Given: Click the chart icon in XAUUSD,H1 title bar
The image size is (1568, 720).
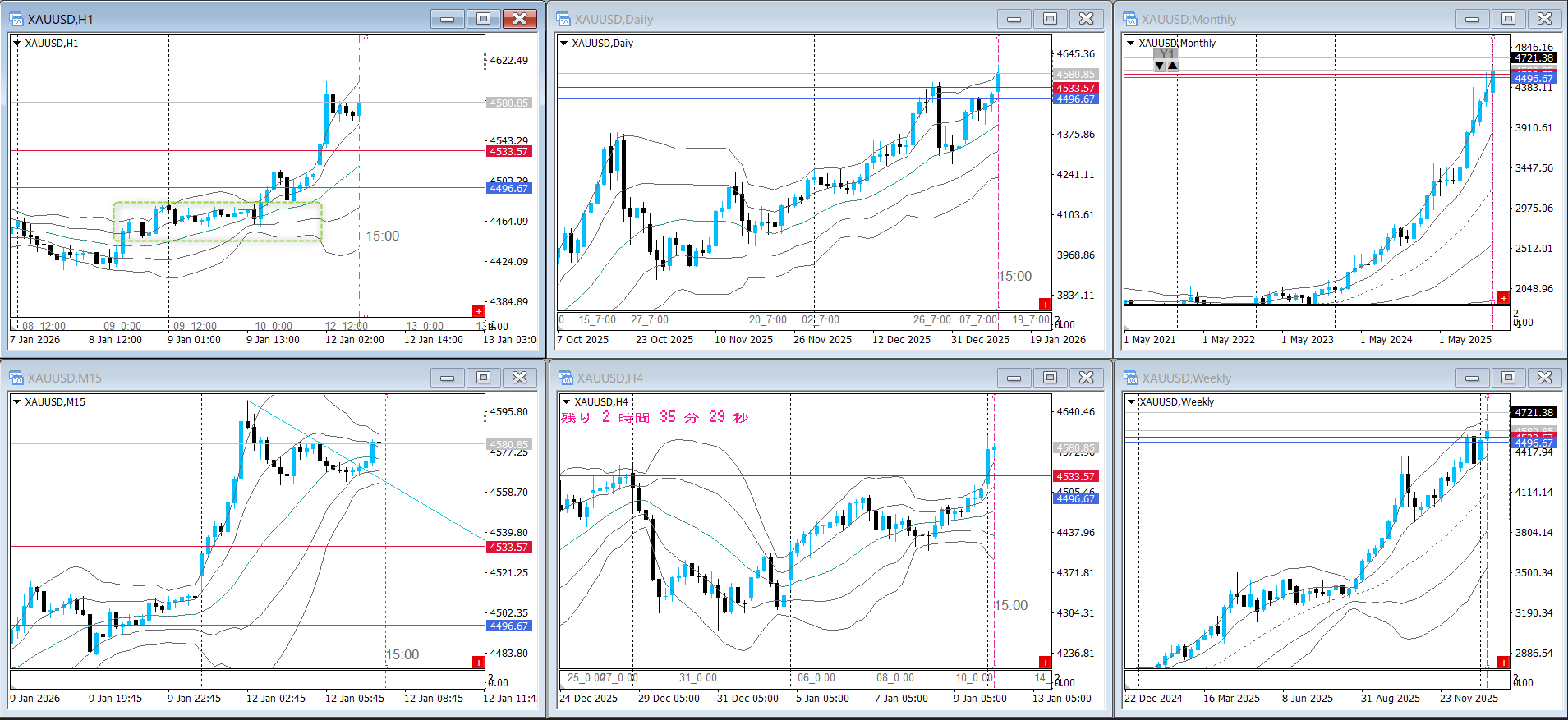Looking at the screenshot, I should (16, 19).
